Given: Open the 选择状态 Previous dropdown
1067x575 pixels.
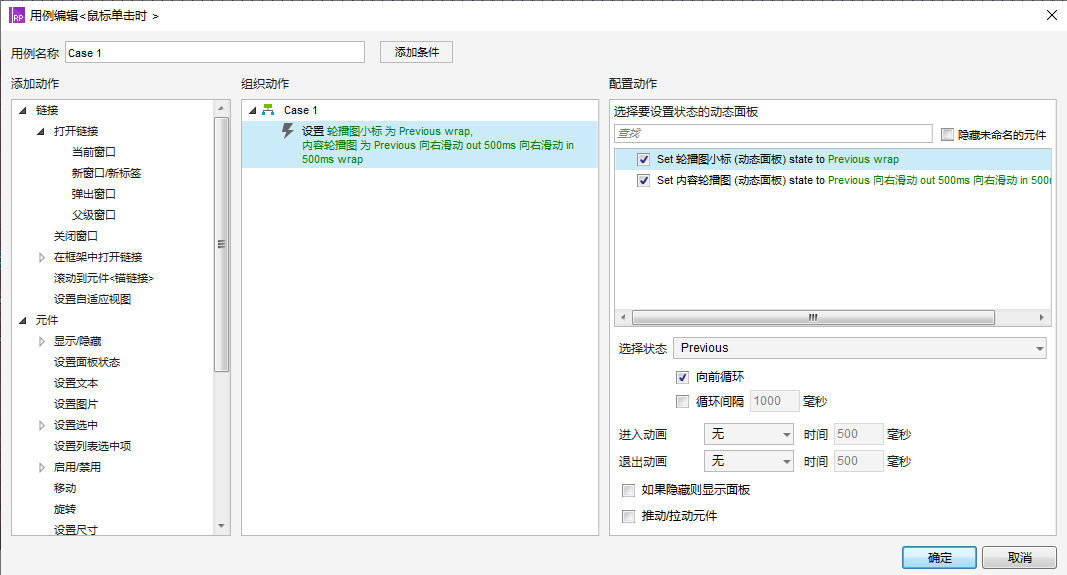Looking at the screenshot, I should click(x=859, y=348).
